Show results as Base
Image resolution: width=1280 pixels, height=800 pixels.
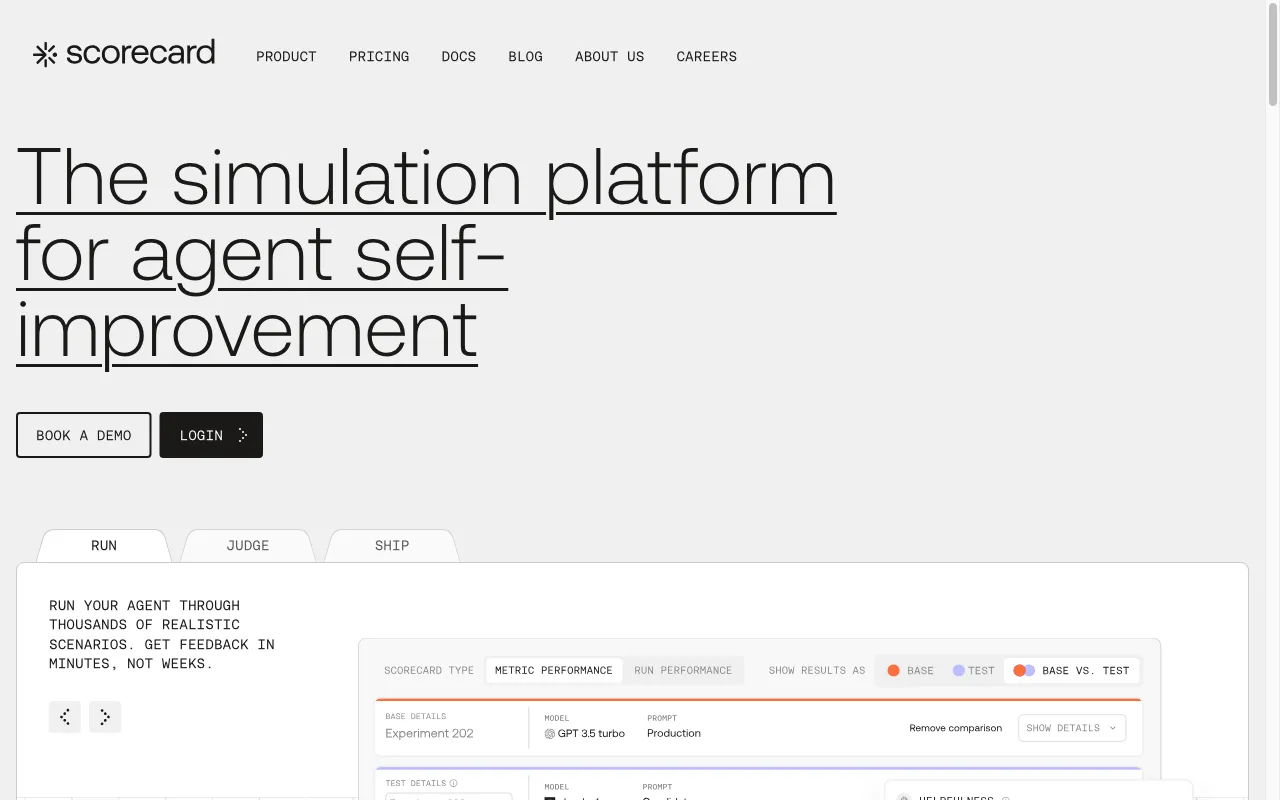(x=910, y=670)
